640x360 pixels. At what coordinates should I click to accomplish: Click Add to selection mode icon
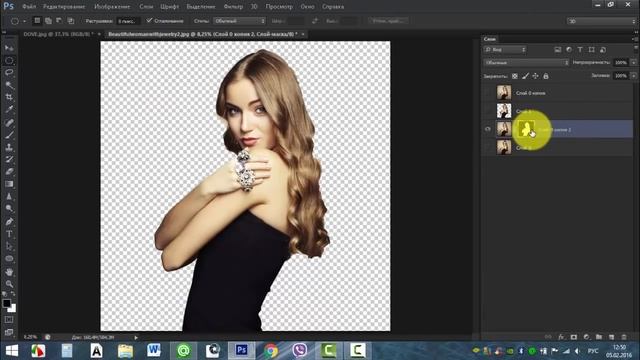point(48,20)
